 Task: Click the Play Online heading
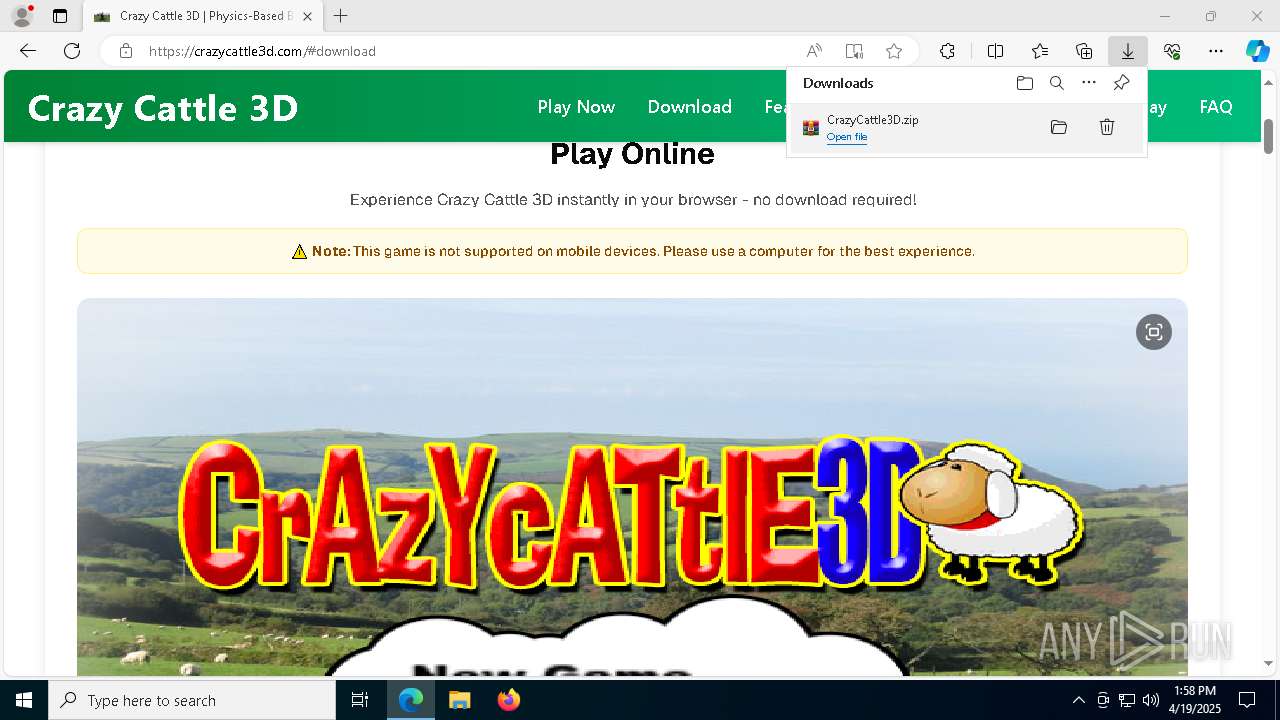632,154
